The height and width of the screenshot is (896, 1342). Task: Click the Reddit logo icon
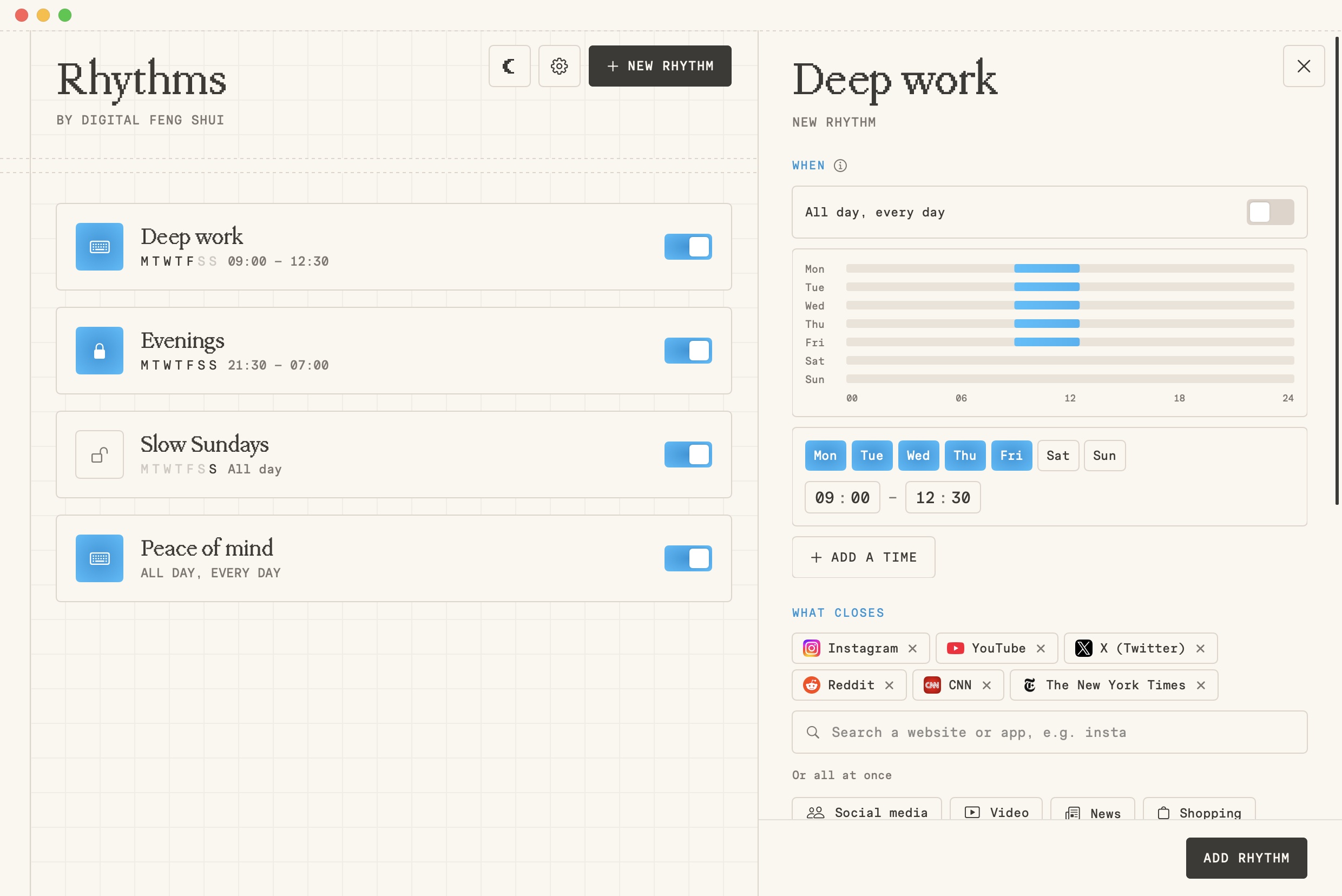[x=812, y=685]
